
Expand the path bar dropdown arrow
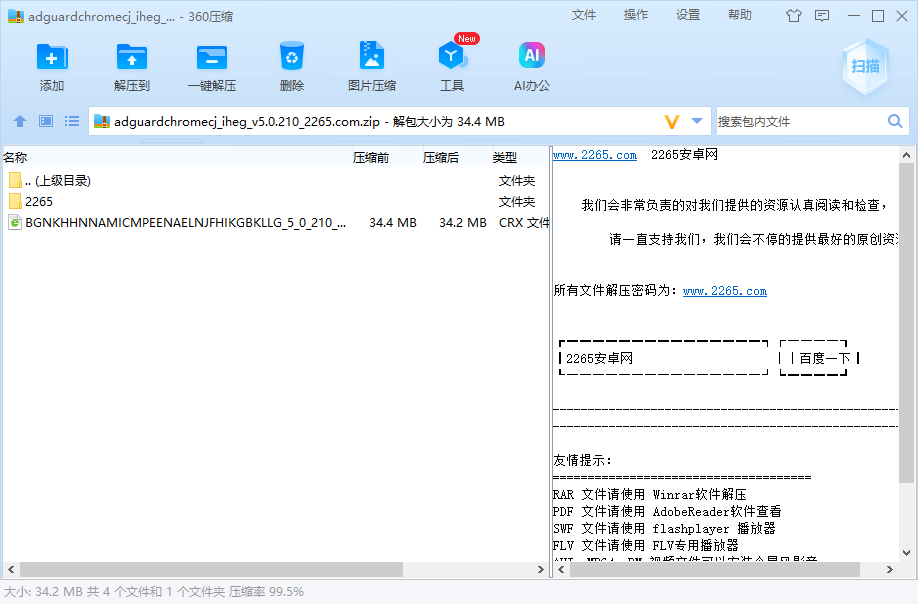coord(697,121)
